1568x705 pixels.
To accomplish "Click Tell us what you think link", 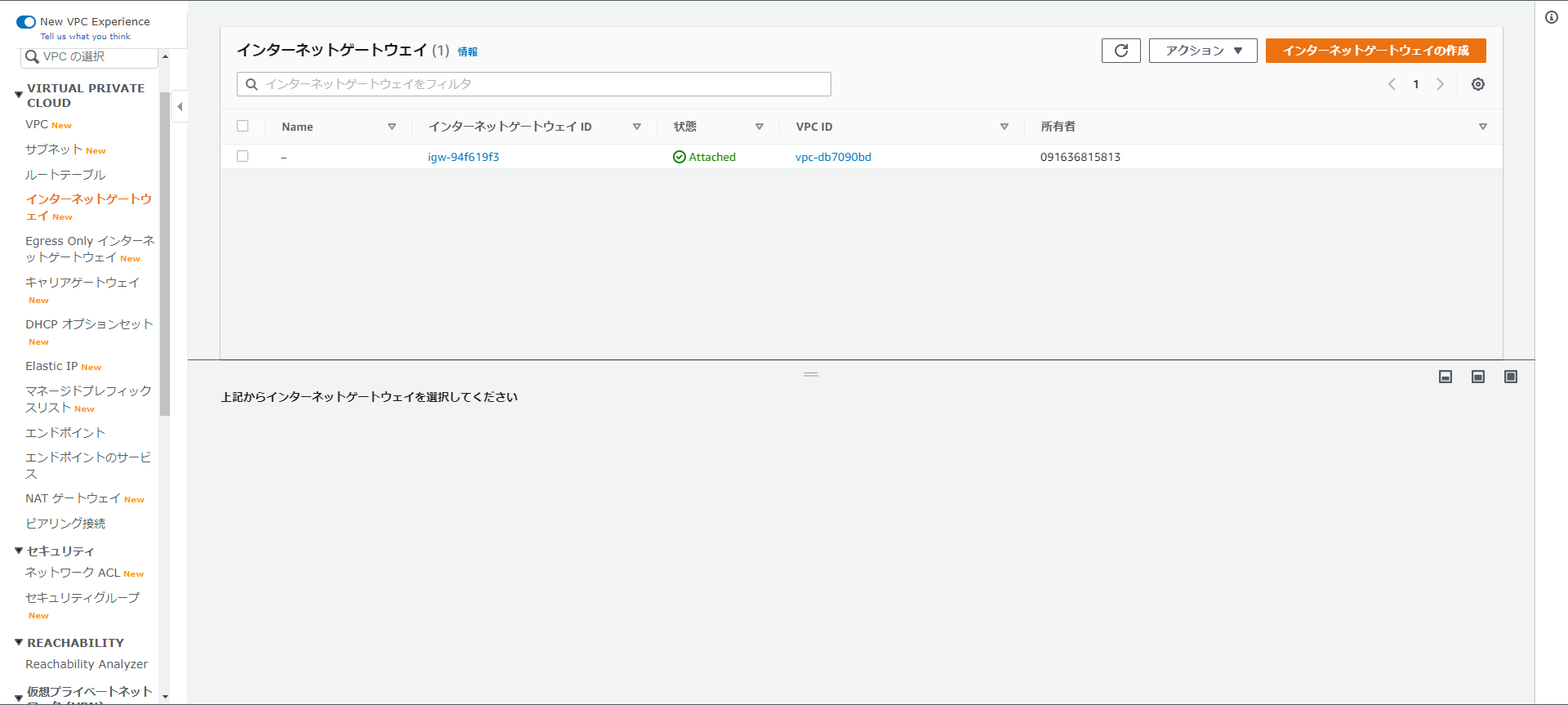I will point(86,36).
